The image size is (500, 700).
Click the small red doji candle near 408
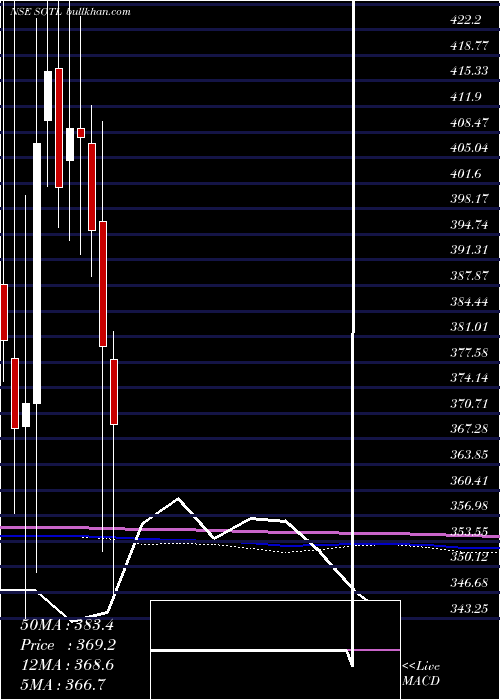81,133
